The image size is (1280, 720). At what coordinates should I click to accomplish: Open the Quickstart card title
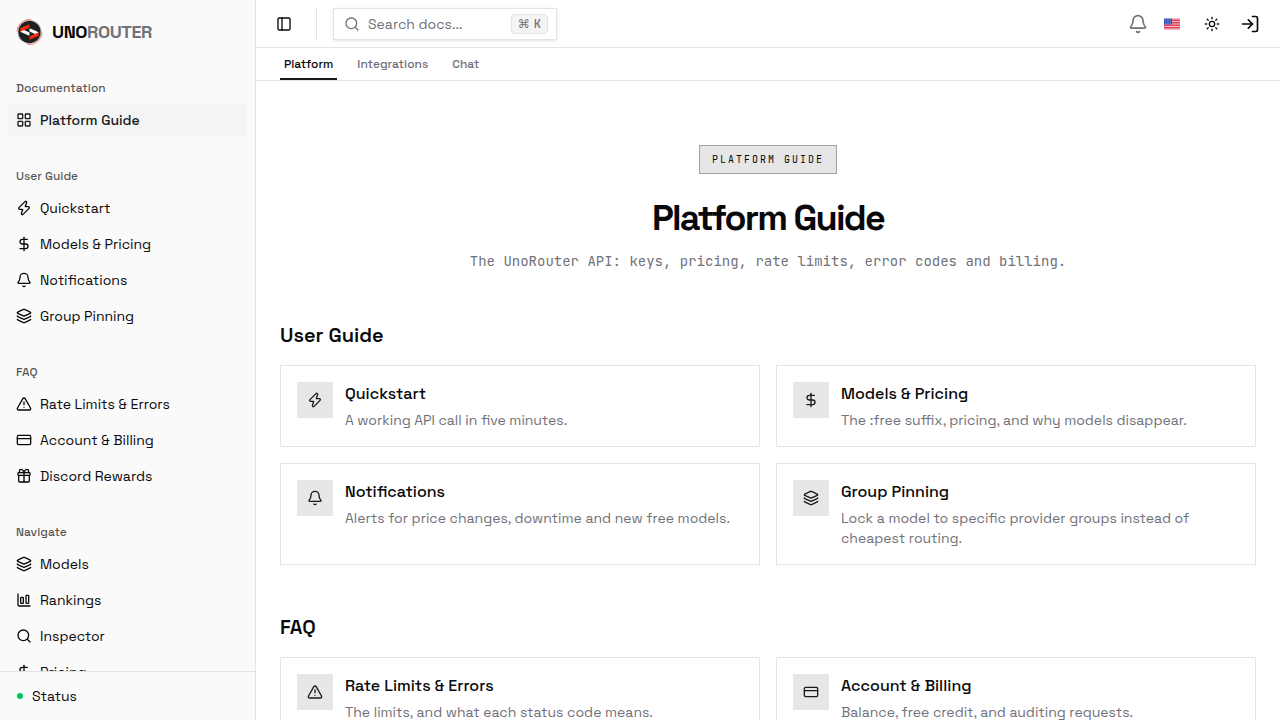pos(385,394)
